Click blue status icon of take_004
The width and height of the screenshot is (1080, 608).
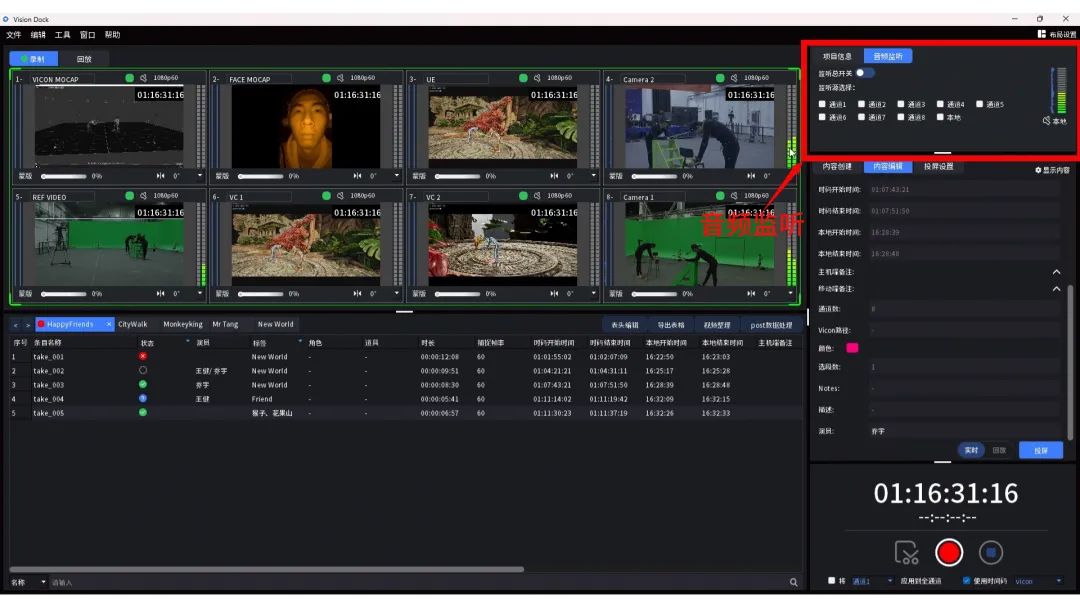pyautogui.click(x=143, y=399)
